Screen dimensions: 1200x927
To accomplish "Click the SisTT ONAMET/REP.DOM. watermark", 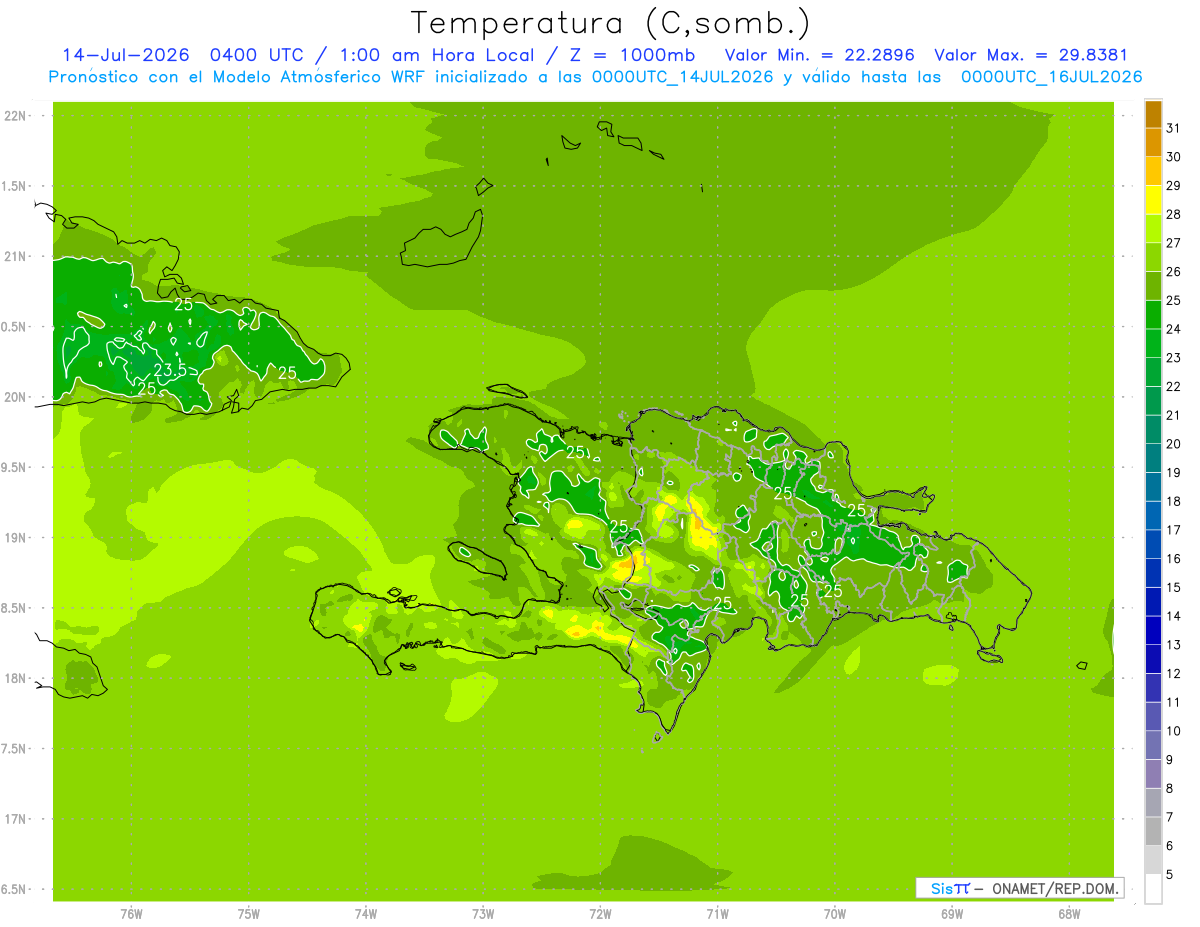I will [x=1019, y=888].
